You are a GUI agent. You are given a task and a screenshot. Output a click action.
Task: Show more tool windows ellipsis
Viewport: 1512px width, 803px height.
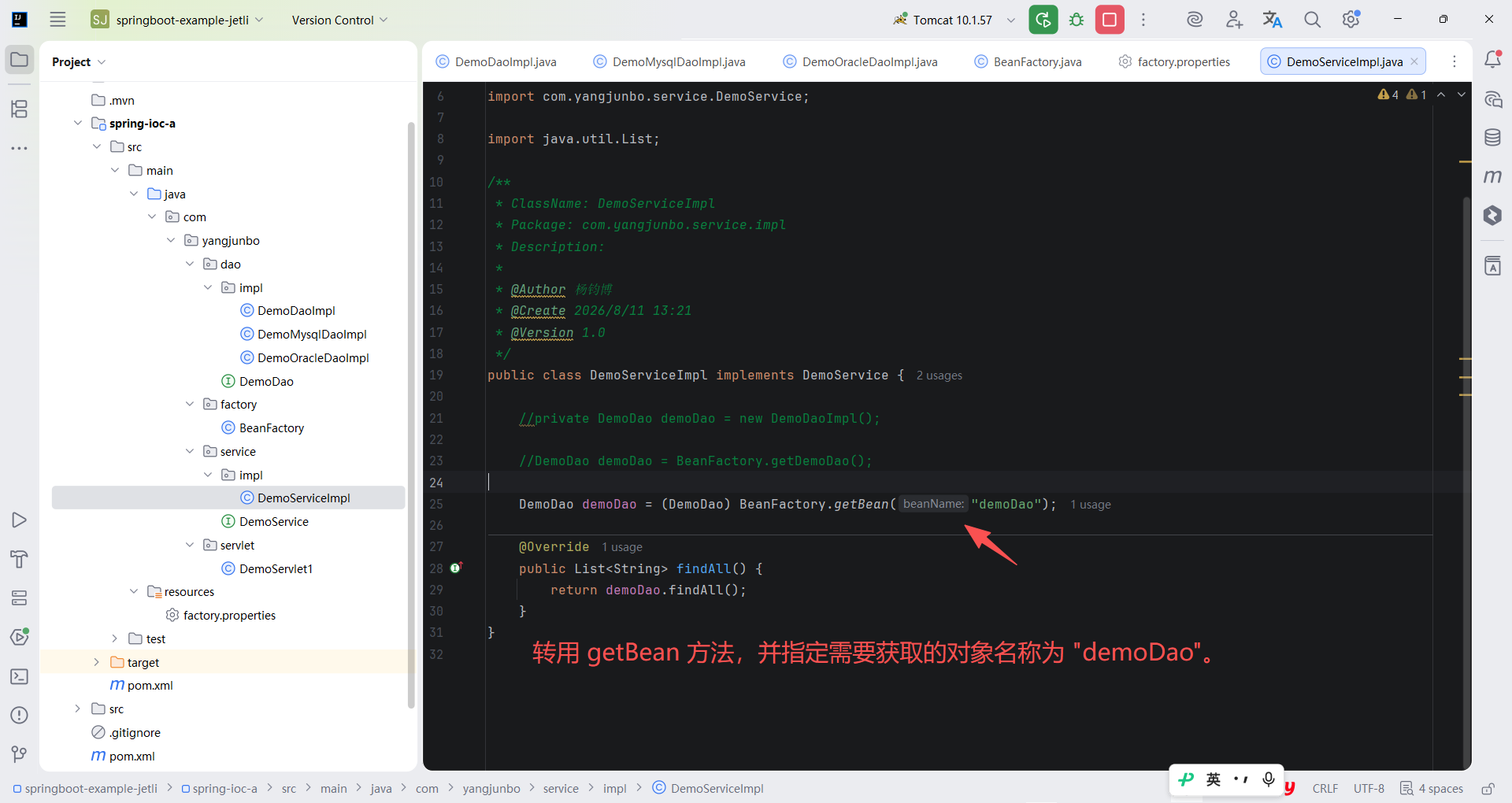click(x=20, y=148)
